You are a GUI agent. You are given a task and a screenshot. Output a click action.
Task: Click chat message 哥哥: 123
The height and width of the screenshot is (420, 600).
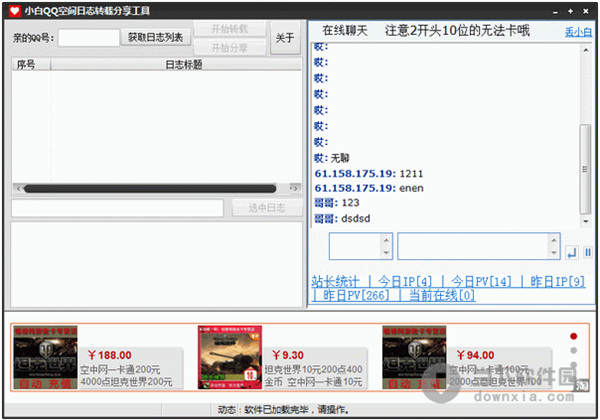coord(337,203)
